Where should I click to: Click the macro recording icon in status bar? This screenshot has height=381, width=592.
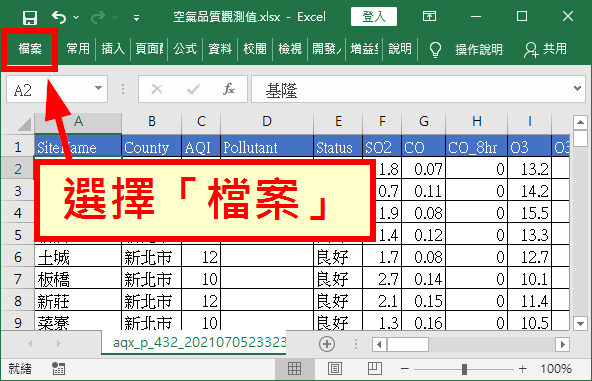pos(58,369)
